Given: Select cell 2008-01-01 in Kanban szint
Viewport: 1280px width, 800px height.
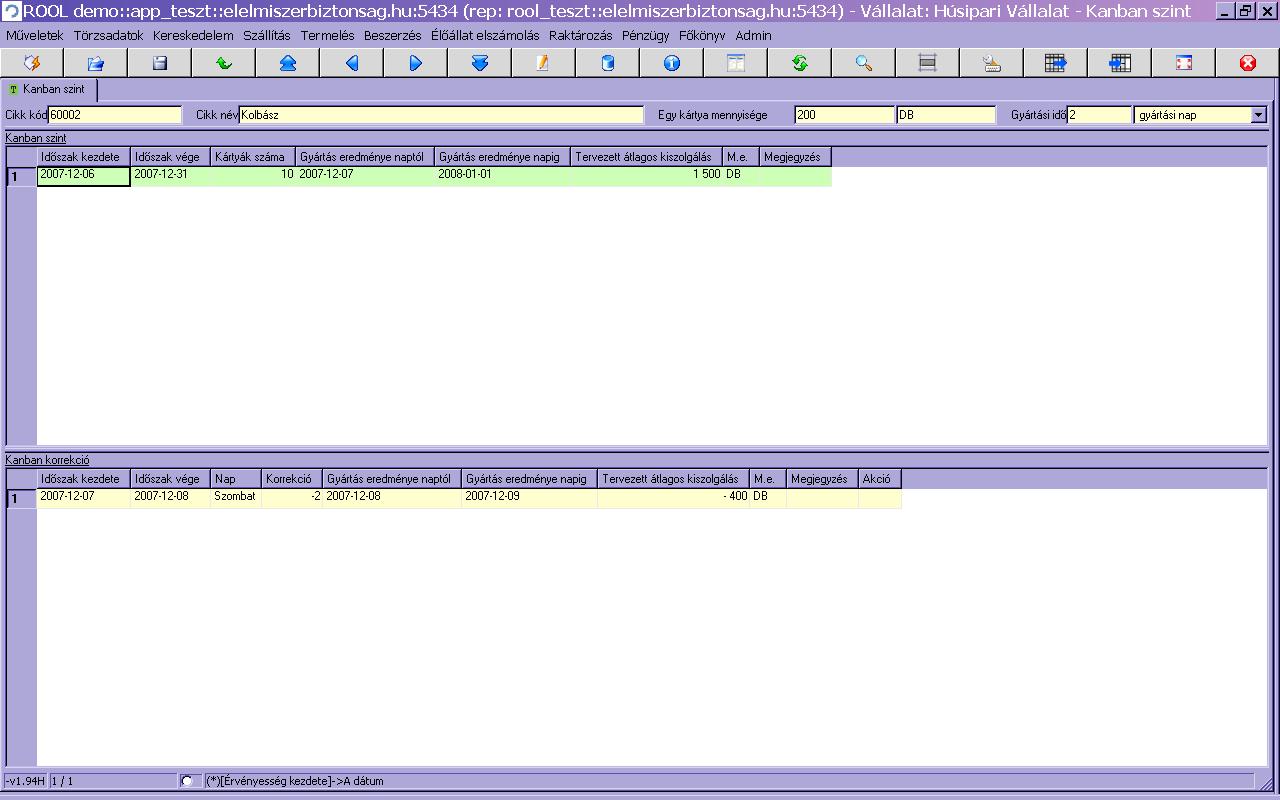Looking at the screenshot, I should tap(503, 176).
